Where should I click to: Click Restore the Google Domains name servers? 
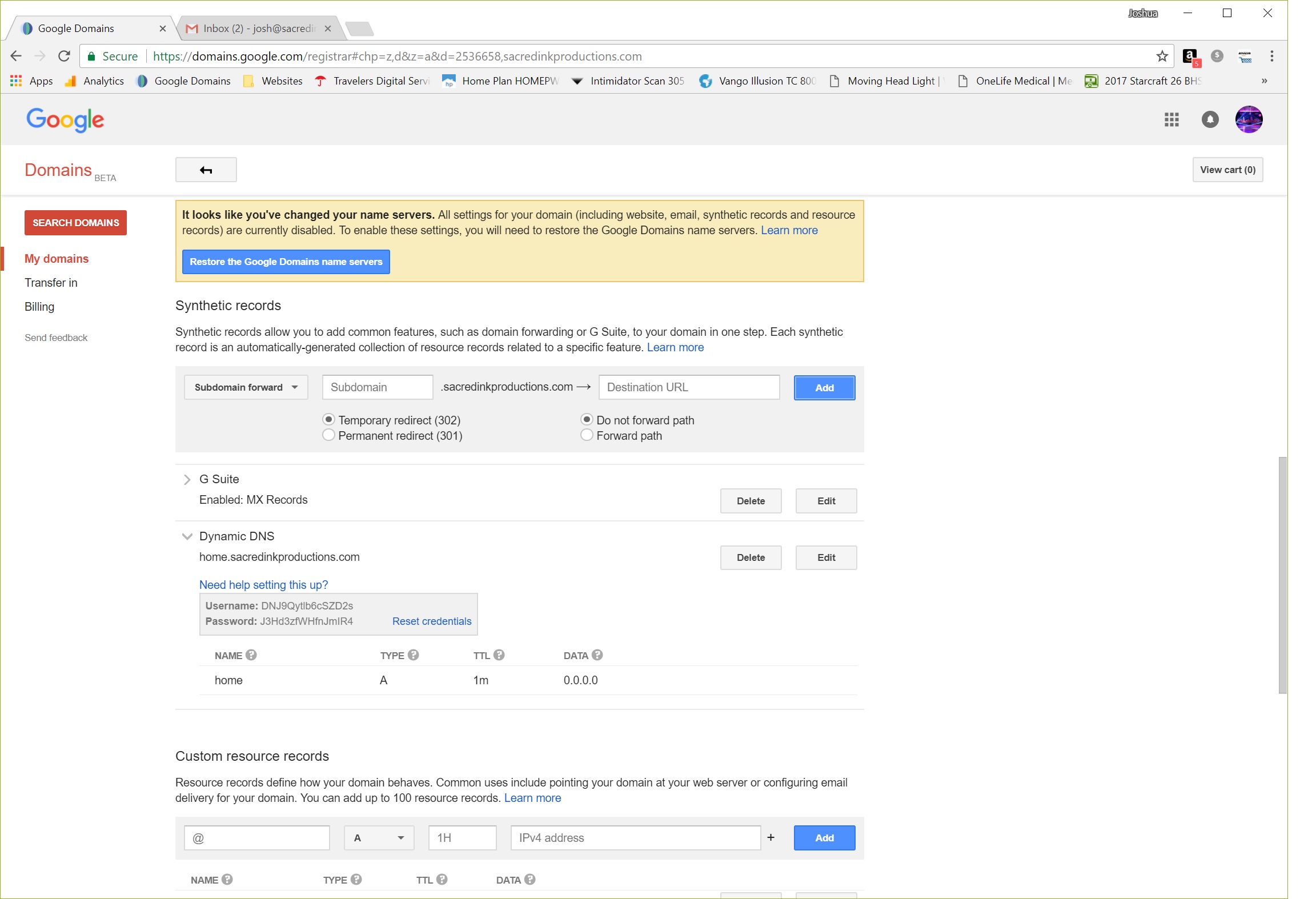click(x=286, y=262)
